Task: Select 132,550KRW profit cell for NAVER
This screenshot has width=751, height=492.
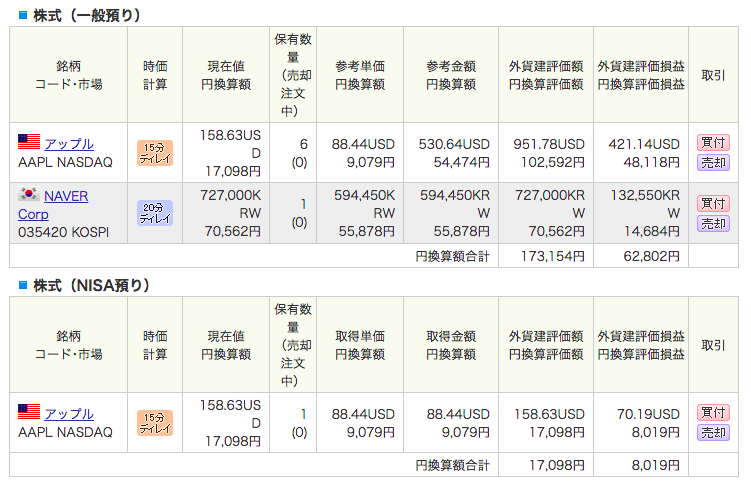Action: pyautogui.click(x=645, y=204)
